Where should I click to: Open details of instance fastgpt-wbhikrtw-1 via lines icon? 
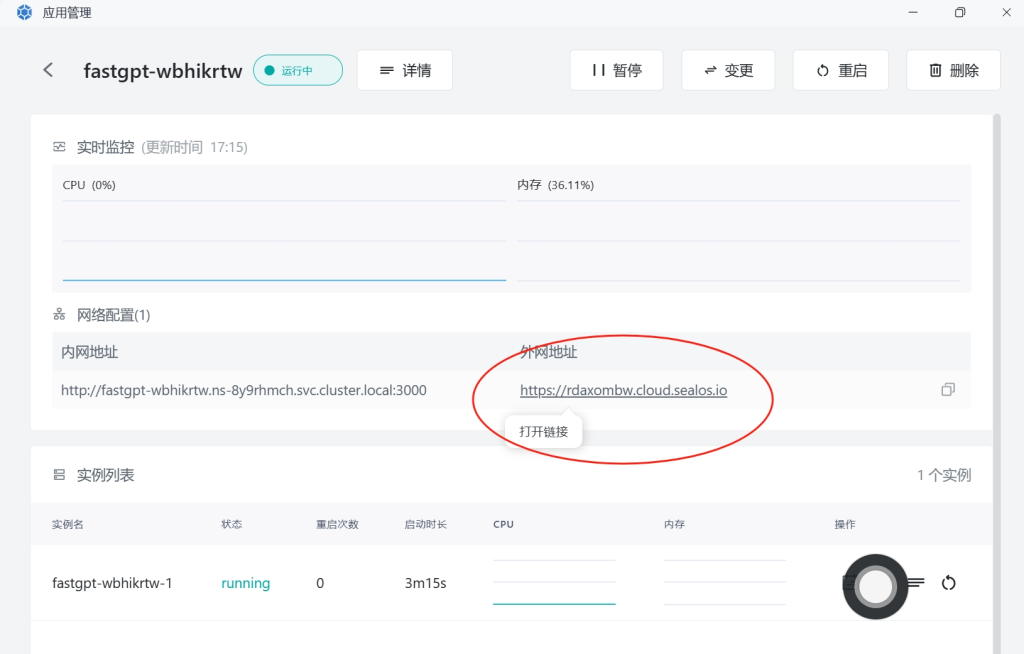point(915,583)
